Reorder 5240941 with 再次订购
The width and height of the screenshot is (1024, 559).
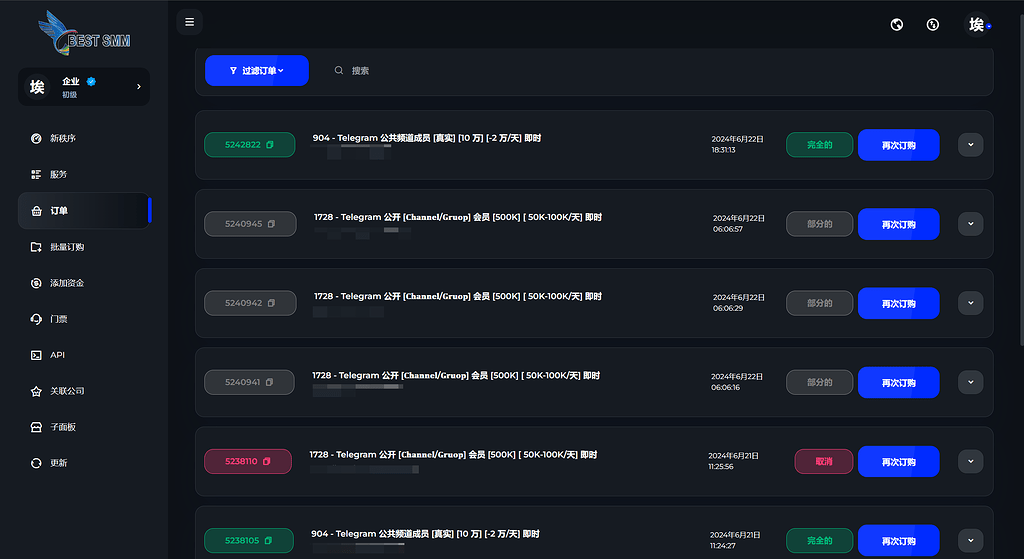coord(899,382)
